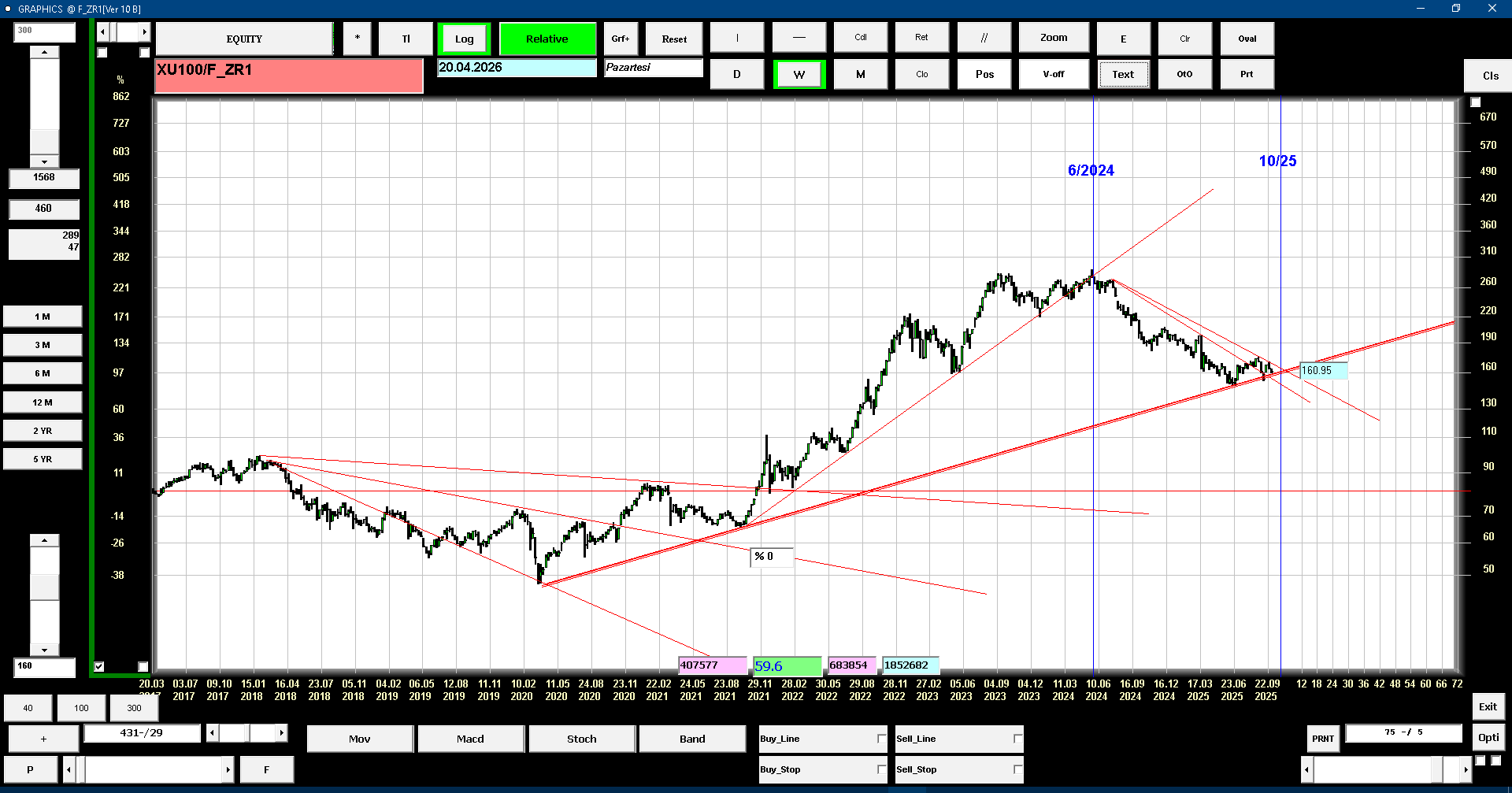Image resolution: width=1512 pixels, height=793 pixels.
Task: Select the vertical line drawing tool
Action: 737,37
